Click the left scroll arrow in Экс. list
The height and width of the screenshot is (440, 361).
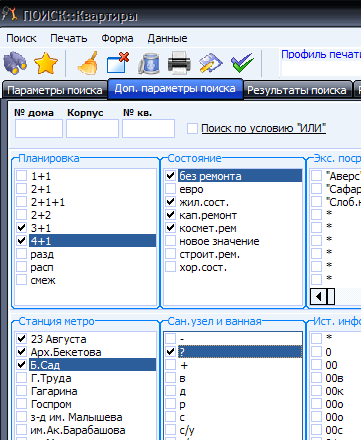[x=319, y=296]
